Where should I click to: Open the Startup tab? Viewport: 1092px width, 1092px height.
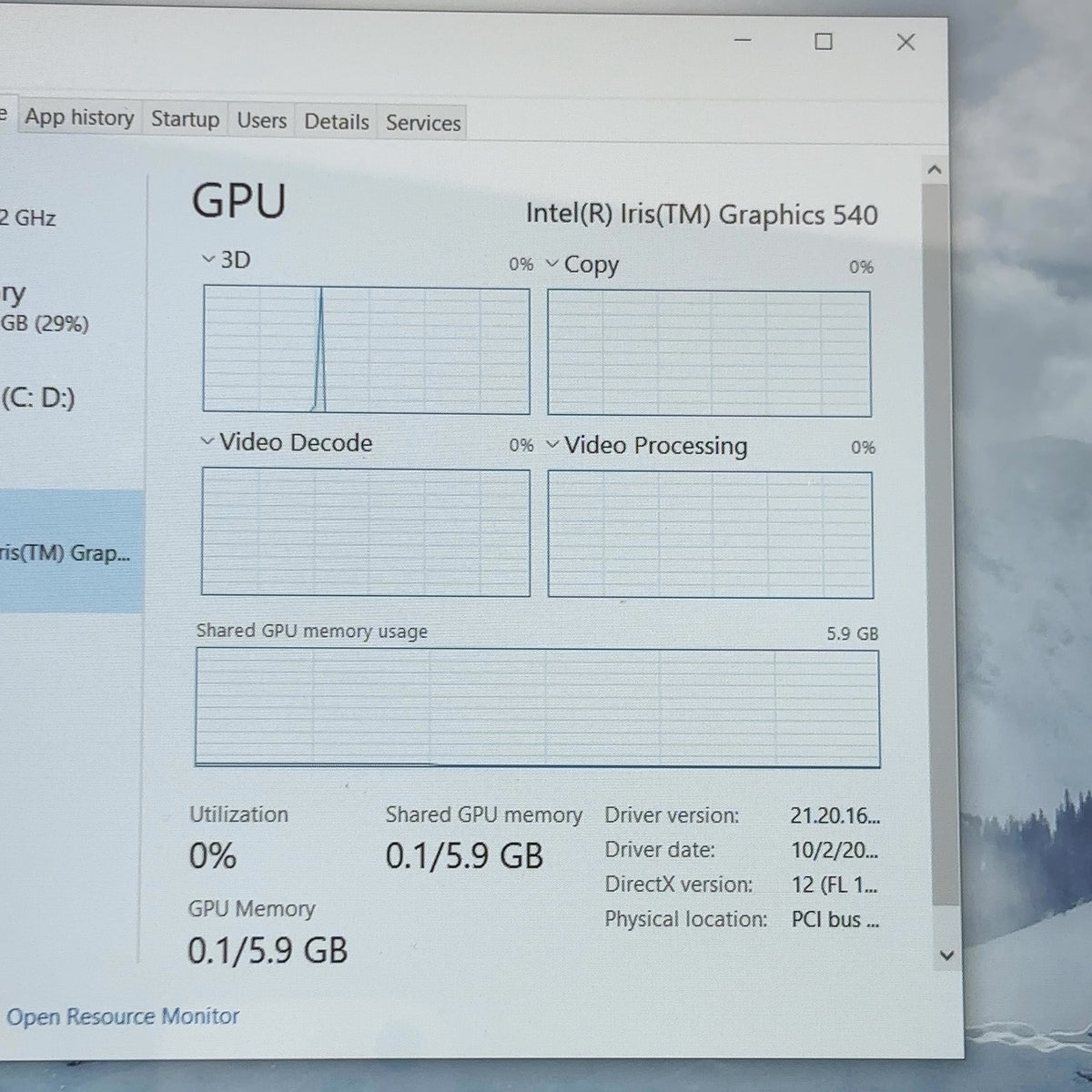point(185,119)
